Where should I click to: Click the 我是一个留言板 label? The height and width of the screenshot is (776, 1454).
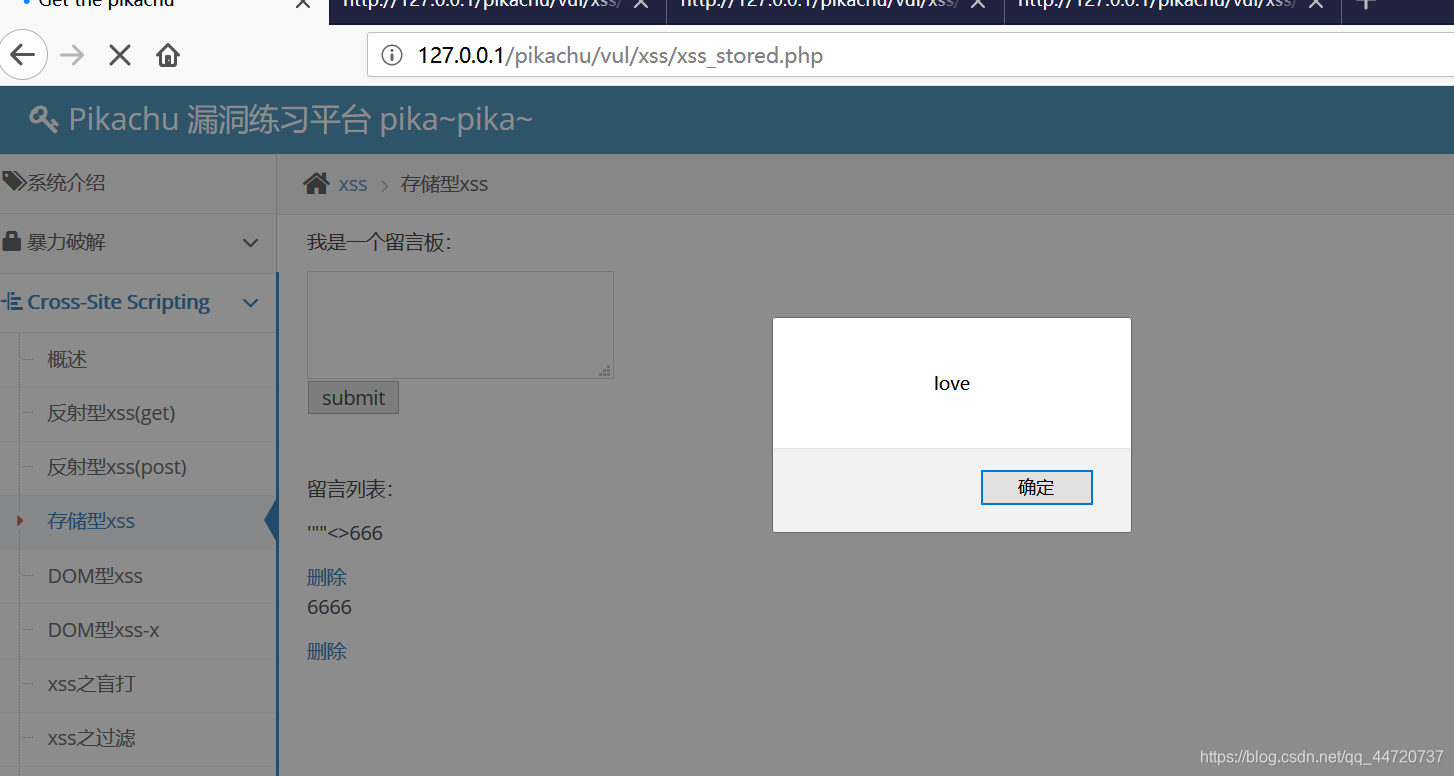coord(379,243)
